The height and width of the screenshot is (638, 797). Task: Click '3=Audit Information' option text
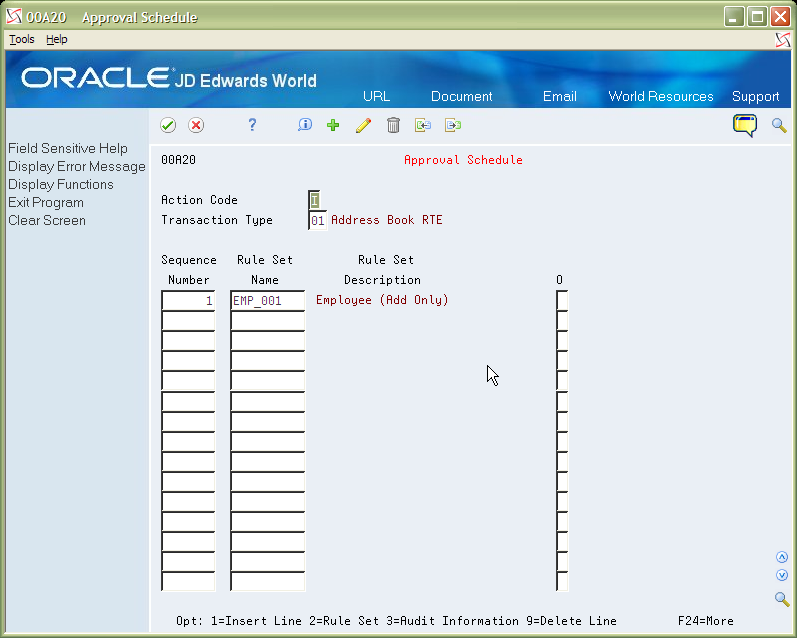tap(452, 621)
